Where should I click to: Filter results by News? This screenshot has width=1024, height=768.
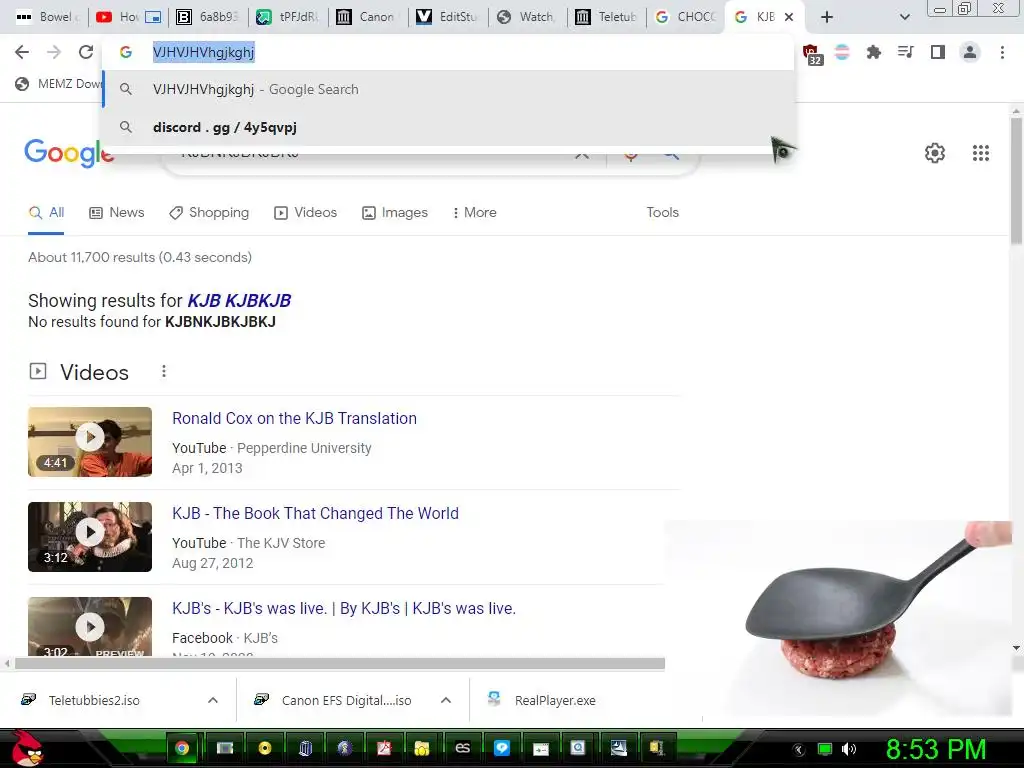point(117,213)
